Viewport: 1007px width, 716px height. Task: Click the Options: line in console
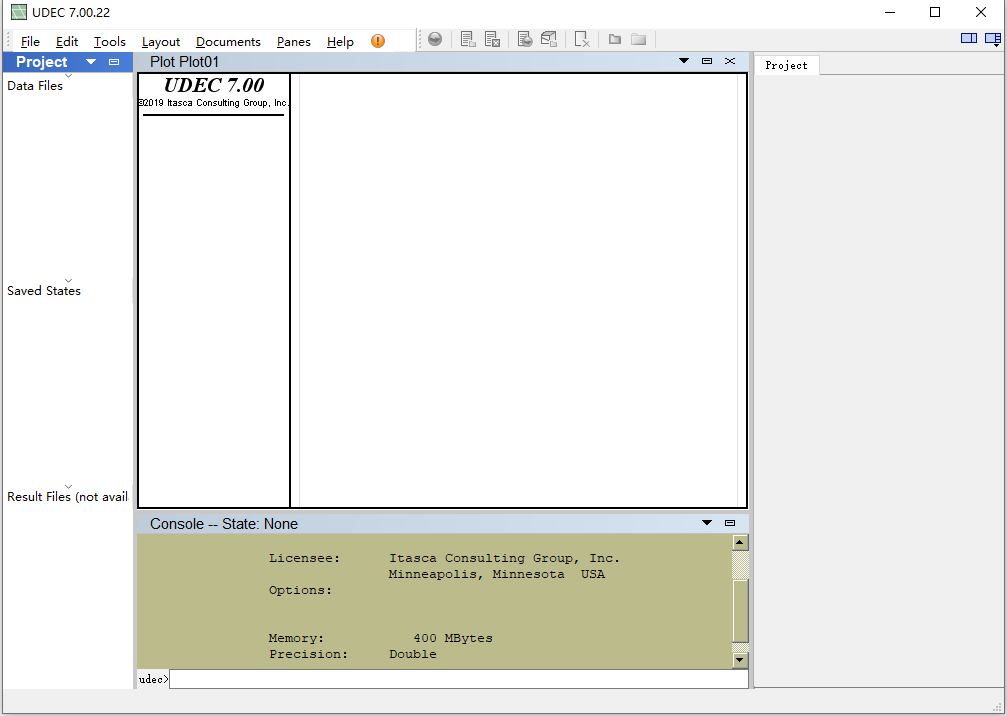pyautogui.click(x=301, y=590)
